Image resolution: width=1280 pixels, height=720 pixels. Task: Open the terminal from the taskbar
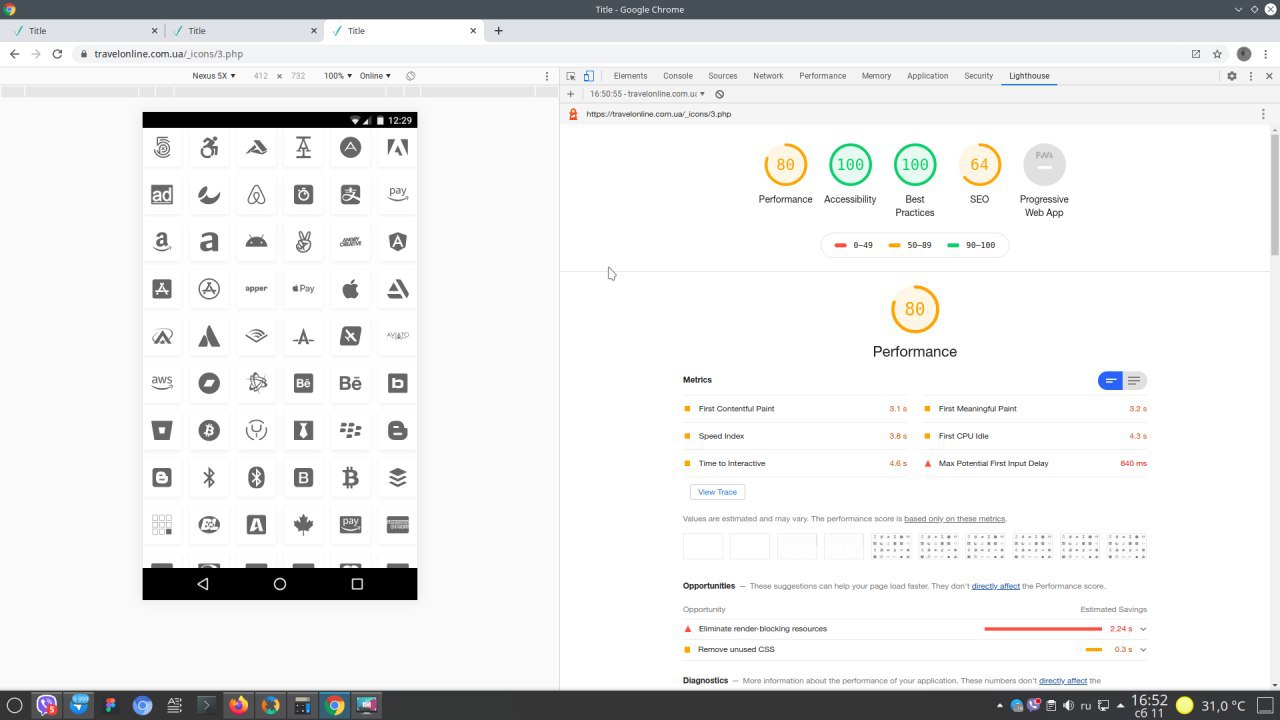206,705
